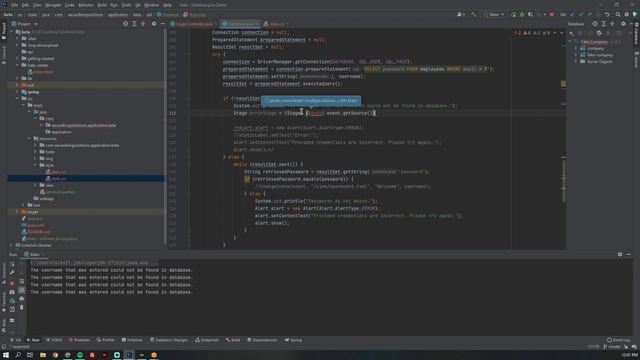Click the Windows Start button

[6, 355]
